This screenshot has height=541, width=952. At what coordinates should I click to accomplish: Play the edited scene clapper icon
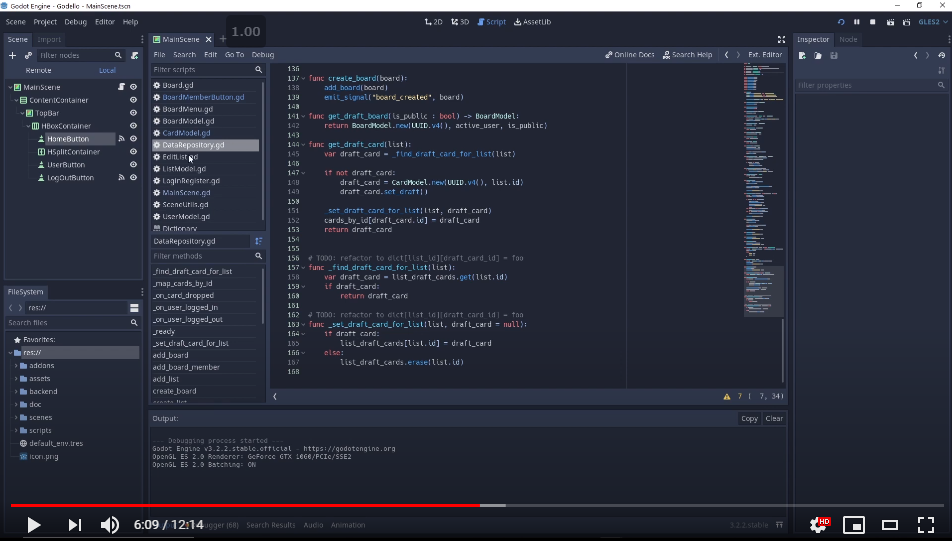(890, 22)
